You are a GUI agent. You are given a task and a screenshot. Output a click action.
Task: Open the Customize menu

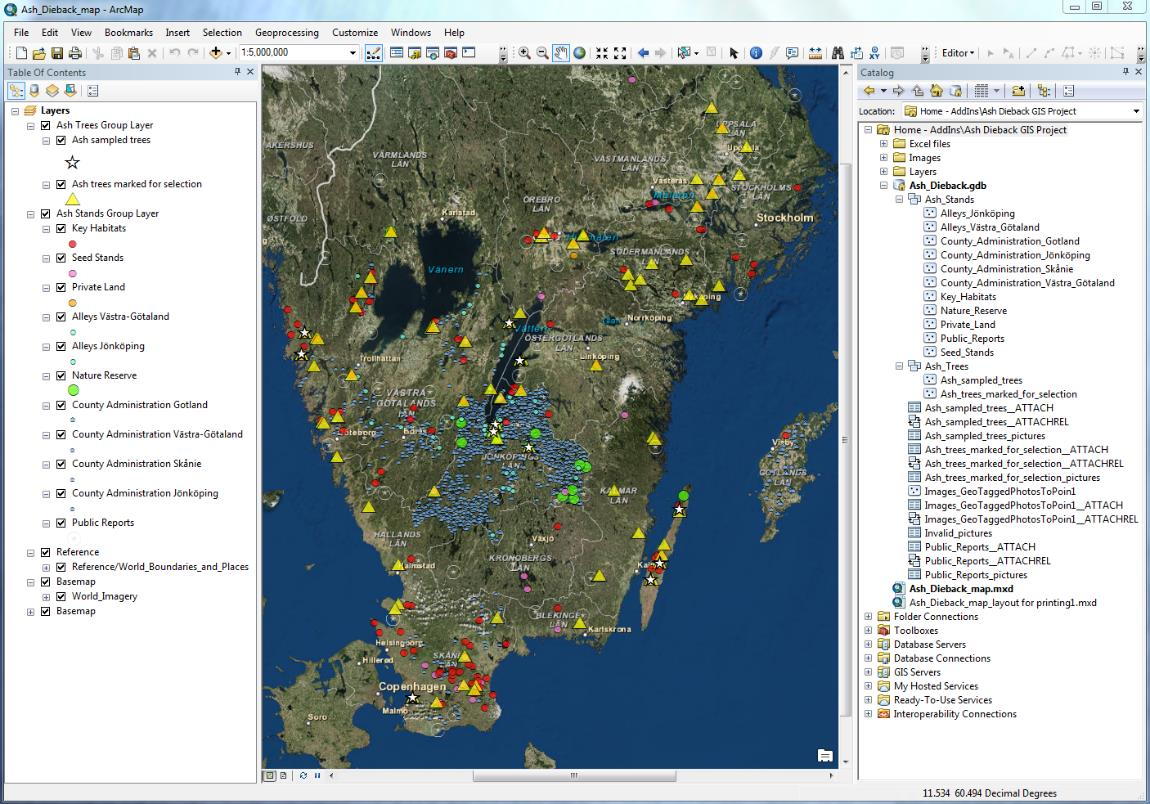click(355, 32)
